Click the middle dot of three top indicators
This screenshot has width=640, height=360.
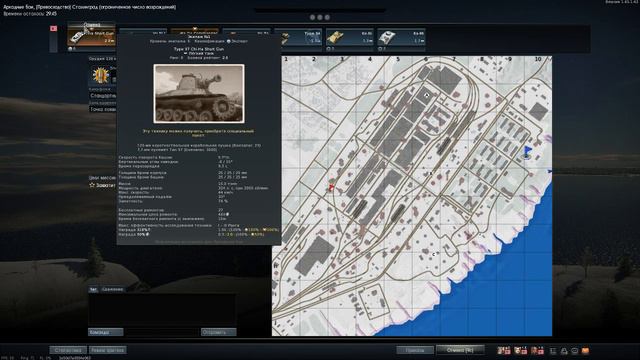point(320,17)
